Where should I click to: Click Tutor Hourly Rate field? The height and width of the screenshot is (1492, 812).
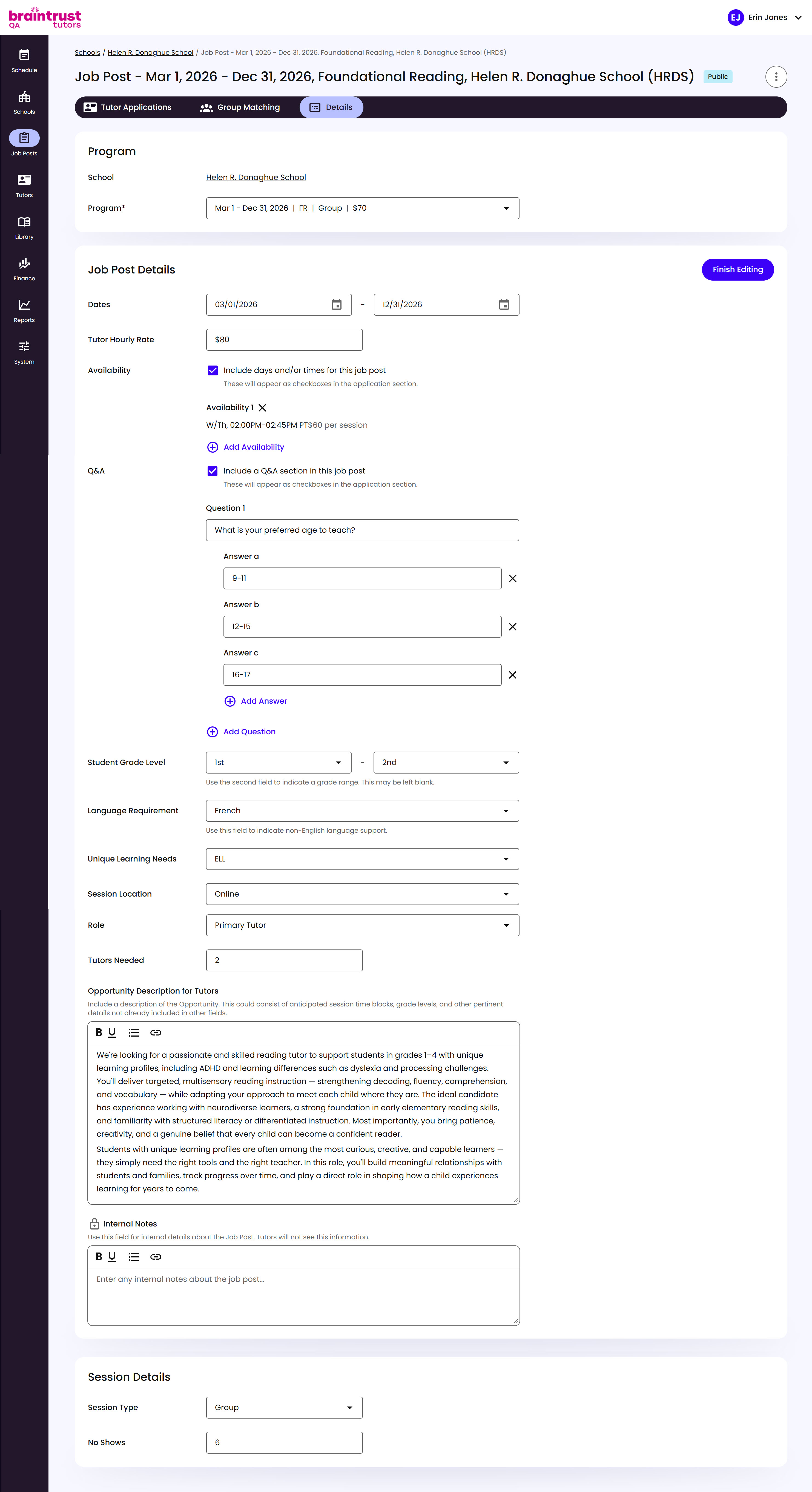pyautogui.click(x=284, y=340)
